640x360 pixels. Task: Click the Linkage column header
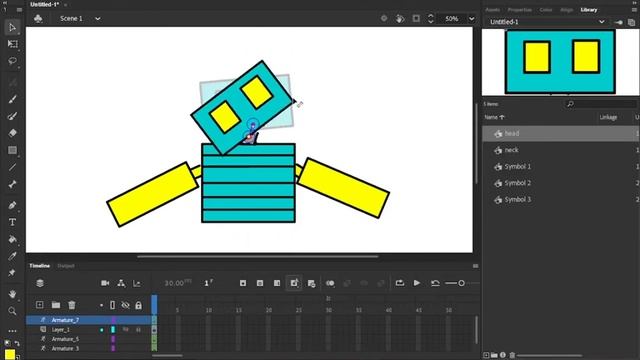(608, 118)
